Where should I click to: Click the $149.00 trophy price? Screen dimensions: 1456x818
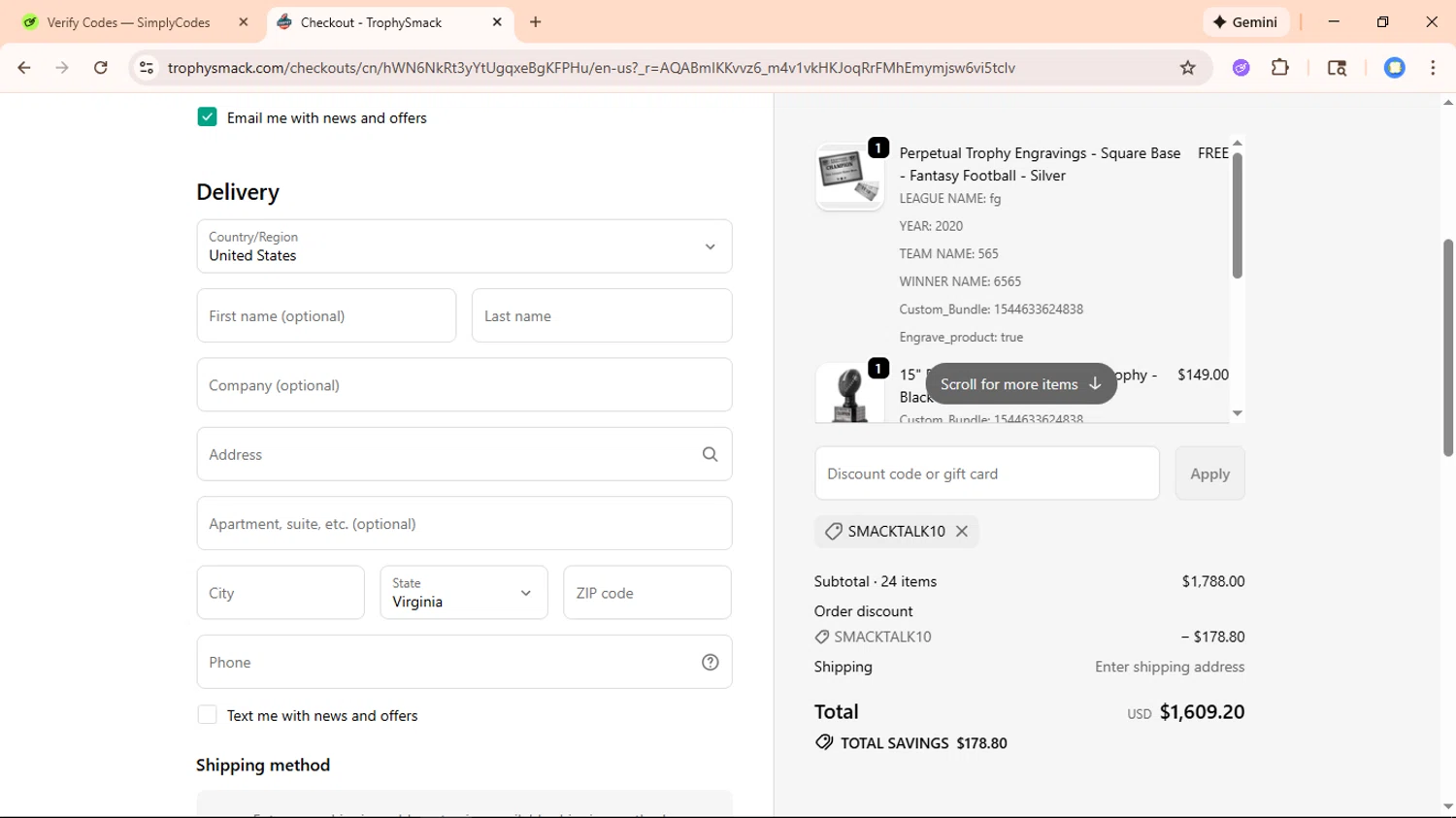pyautogui.click(x=1203, y=375)
